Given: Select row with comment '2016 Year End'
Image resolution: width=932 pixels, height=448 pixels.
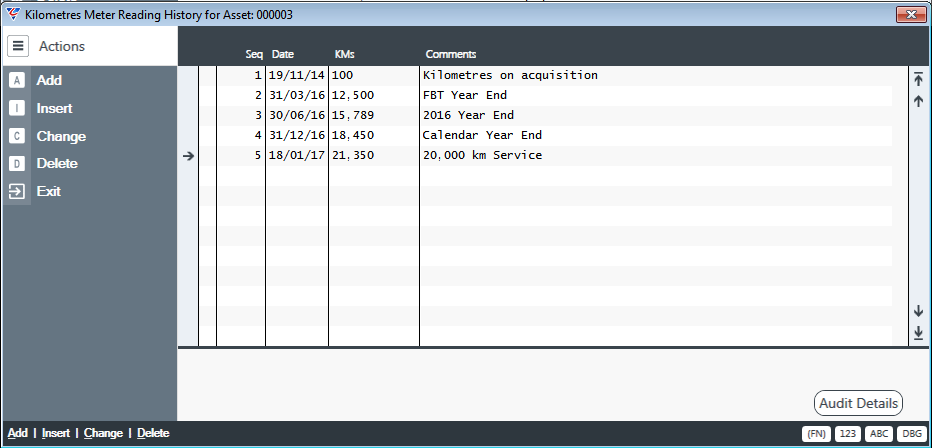Looking at the screenshot, I should pos(545,115).
